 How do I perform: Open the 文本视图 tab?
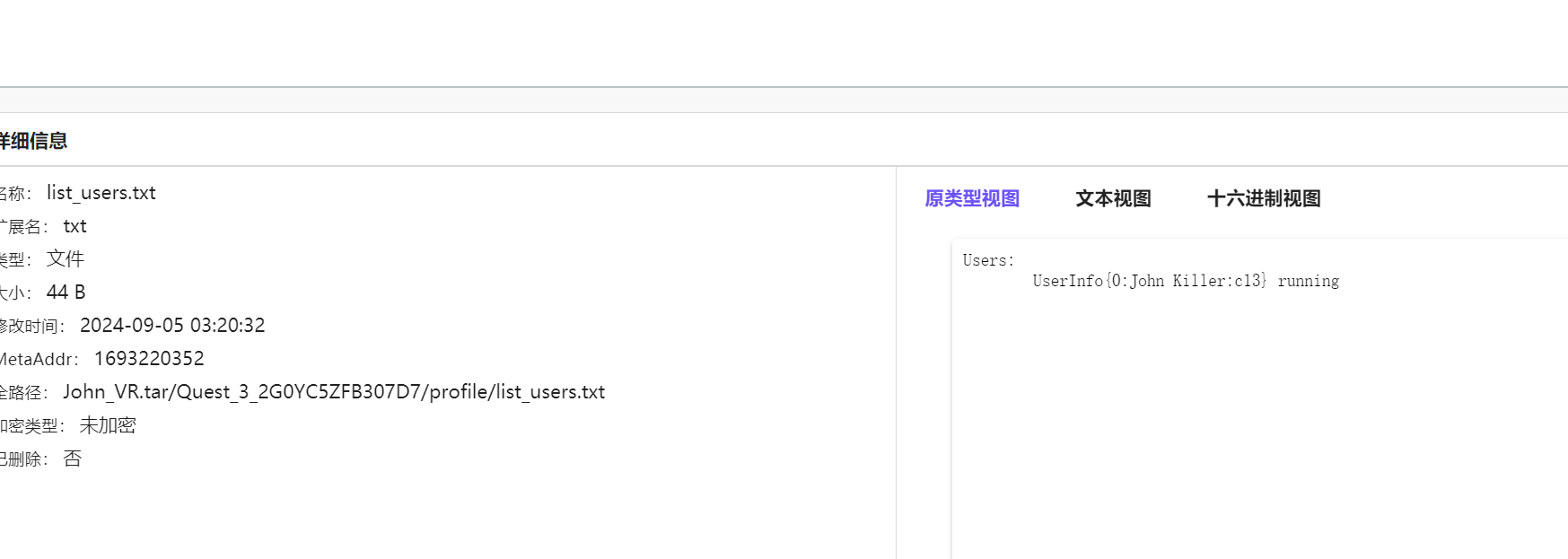click(x=1113, y=198)
